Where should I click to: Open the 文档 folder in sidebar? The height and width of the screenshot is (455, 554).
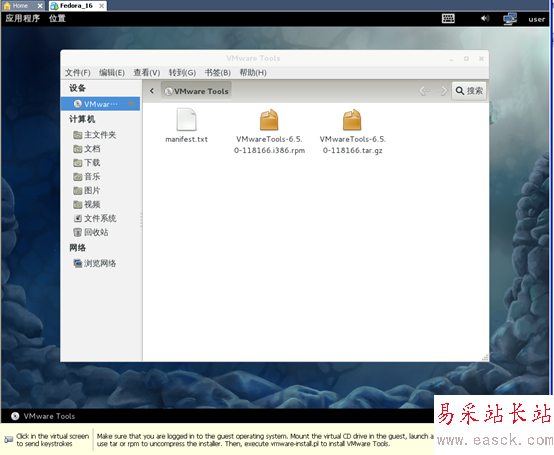coord(87,149)
